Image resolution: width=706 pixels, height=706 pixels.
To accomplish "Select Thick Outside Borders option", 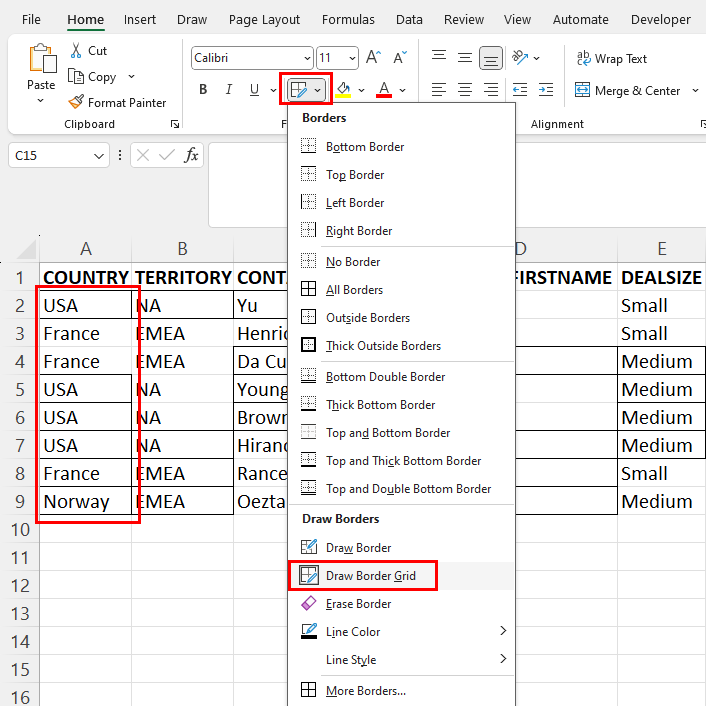I will [x=401, y=345].
